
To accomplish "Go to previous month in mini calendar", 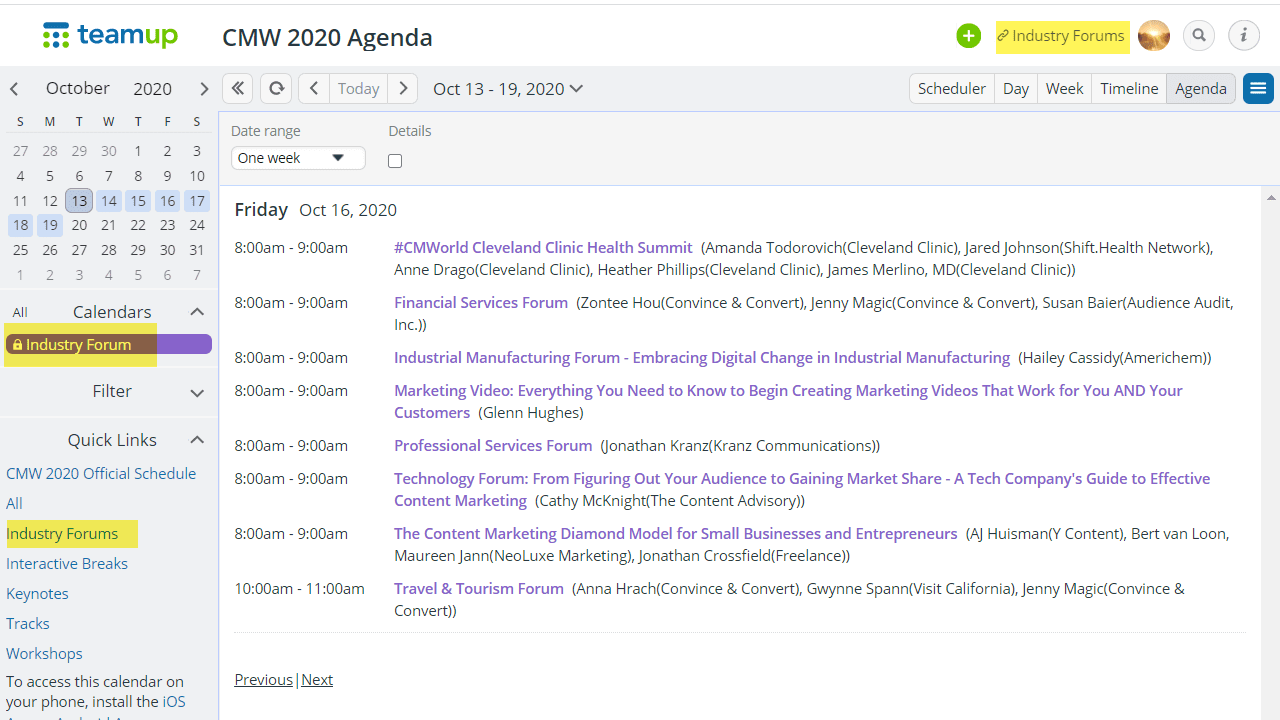I will (14, 89).
